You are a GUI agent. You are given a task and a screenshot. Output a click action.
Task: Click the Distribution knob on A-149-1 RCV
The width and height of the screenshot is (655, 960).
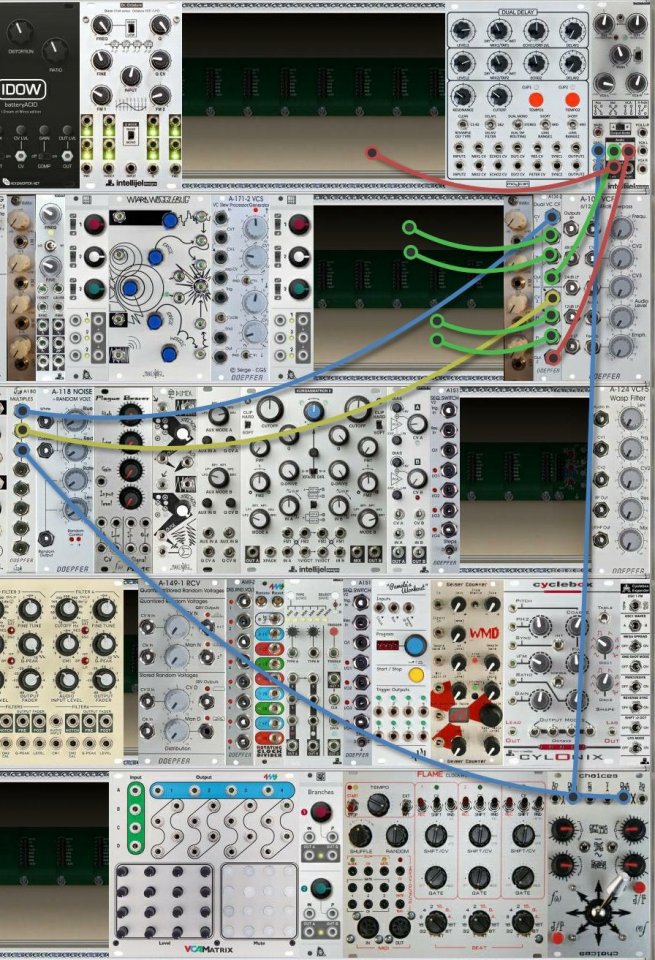[x=176, y=730]
